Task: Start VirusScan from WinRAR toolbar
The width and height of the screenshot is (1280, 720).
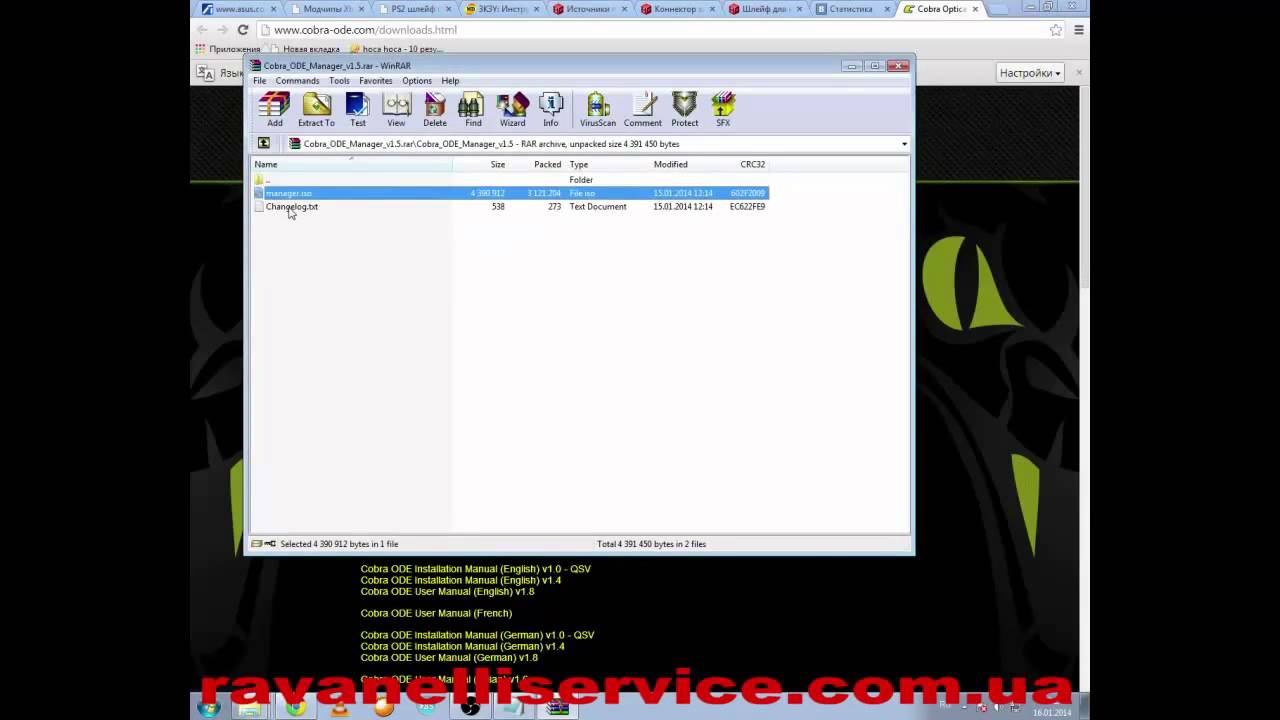Action: [x=598, y=110]
